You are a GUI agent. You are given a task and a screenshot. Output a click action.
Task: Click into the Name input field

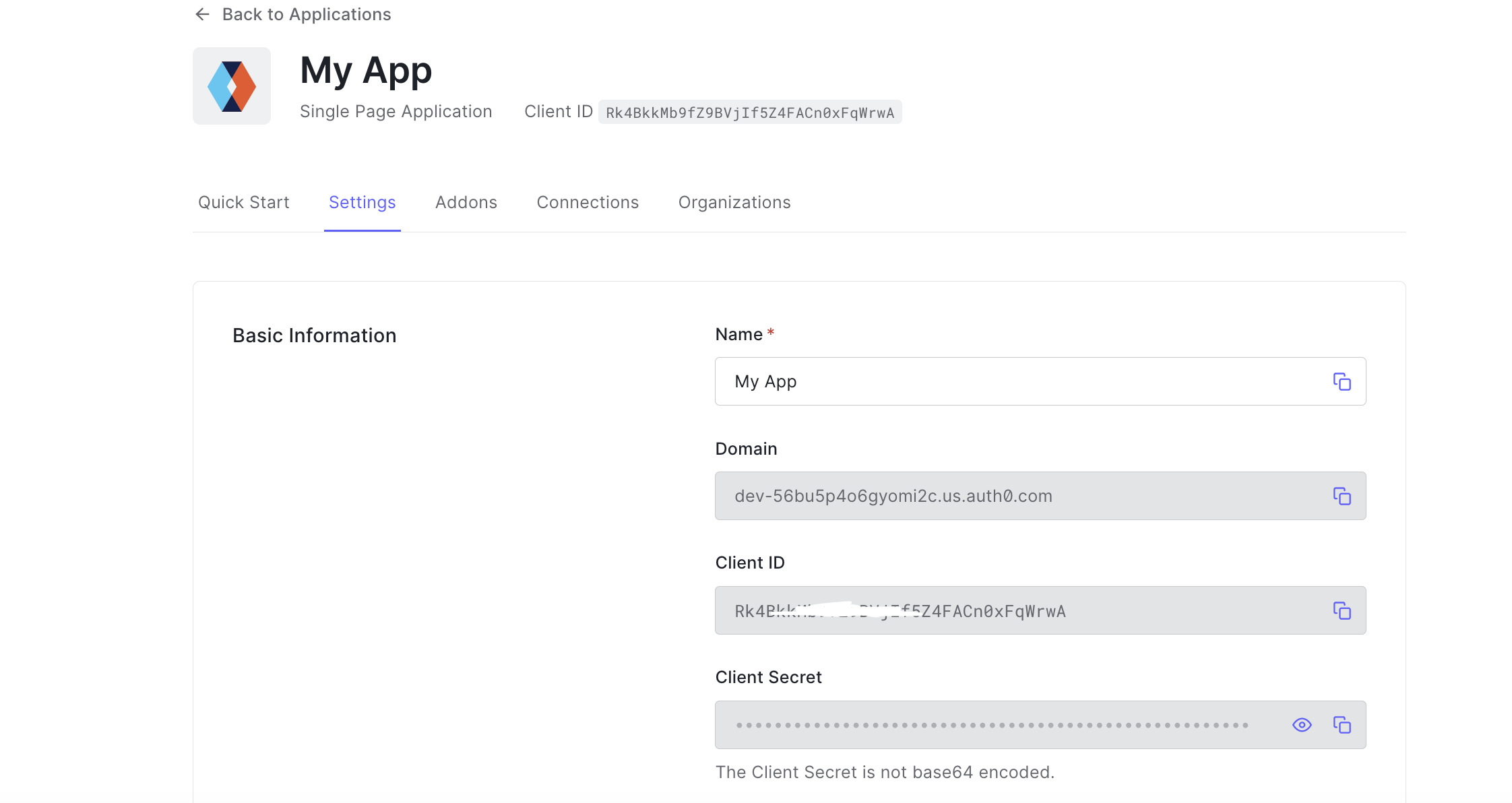(x=1011, y=382)
